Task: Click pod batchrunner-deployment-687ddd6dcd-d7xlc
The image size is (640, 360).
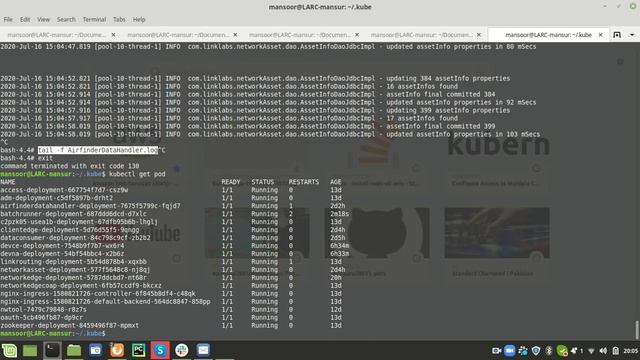Action: (x=73, y=214)
